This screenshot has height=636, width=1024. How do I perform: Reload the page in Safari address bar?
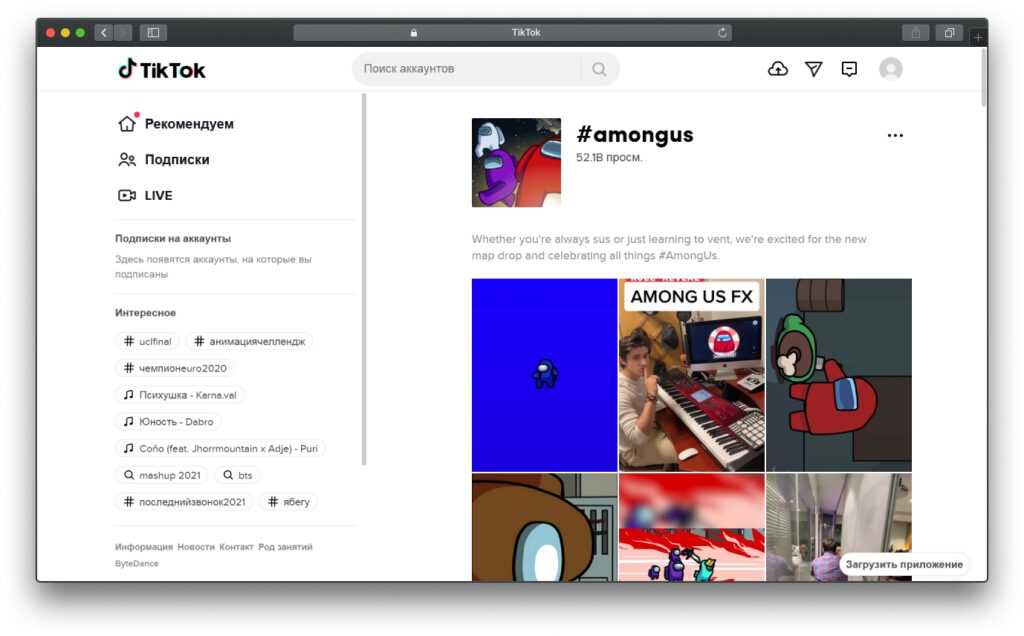pos(722,33)
